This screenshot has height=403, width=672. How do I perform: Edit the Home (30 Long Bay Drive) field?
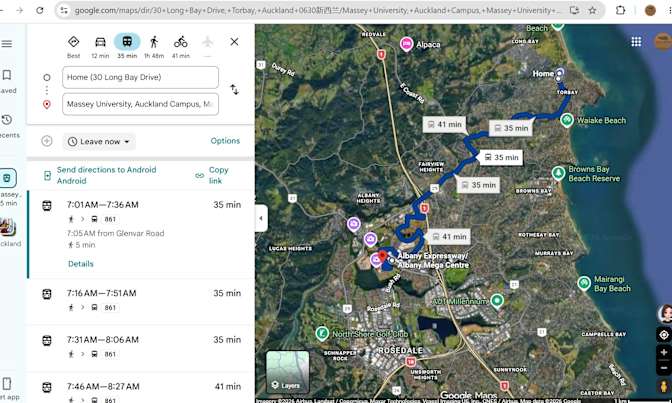(x=140, y=77)
